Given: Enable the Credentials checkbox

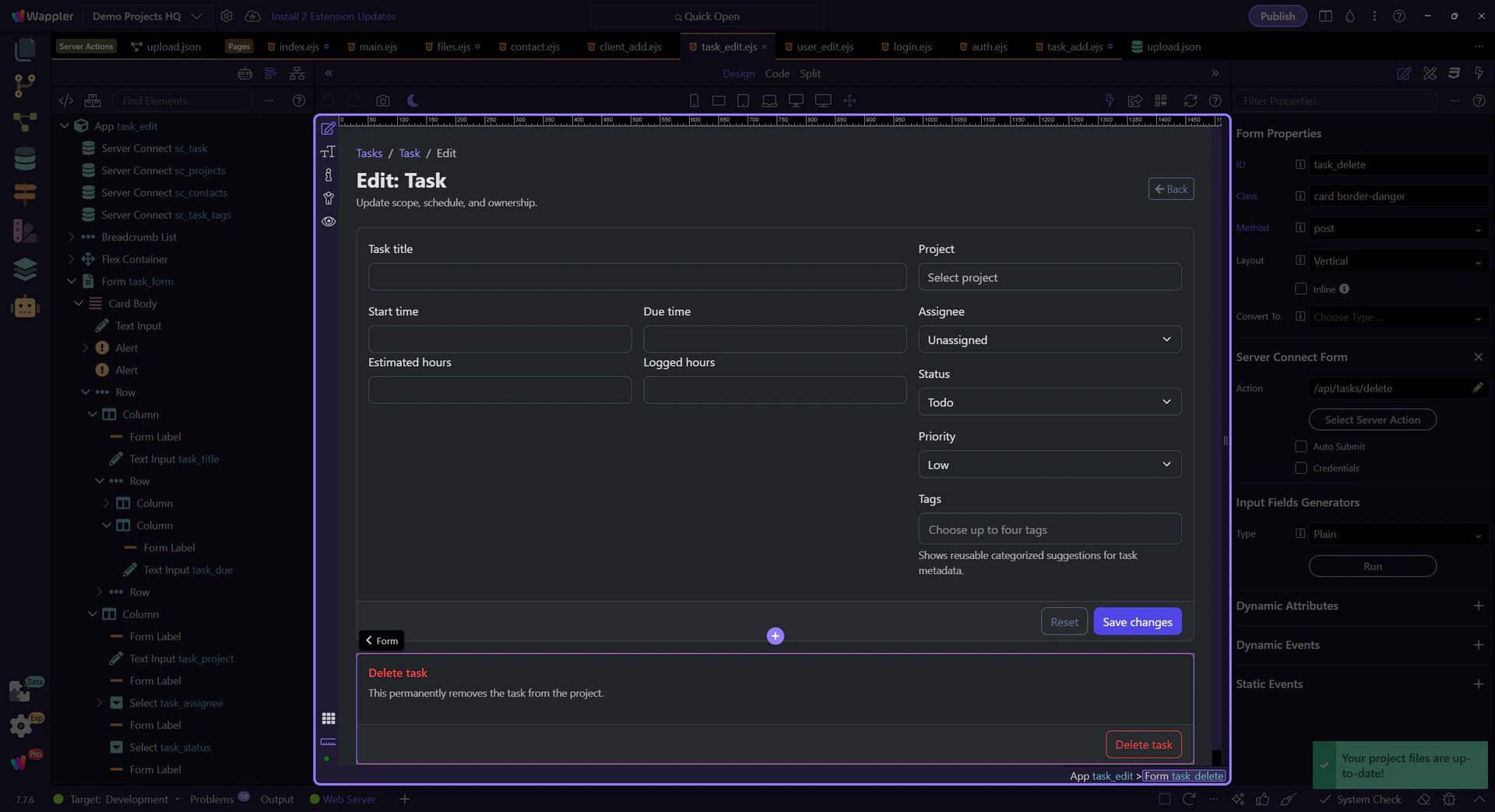Looking at the screenshot, I should coord(1300,468).
